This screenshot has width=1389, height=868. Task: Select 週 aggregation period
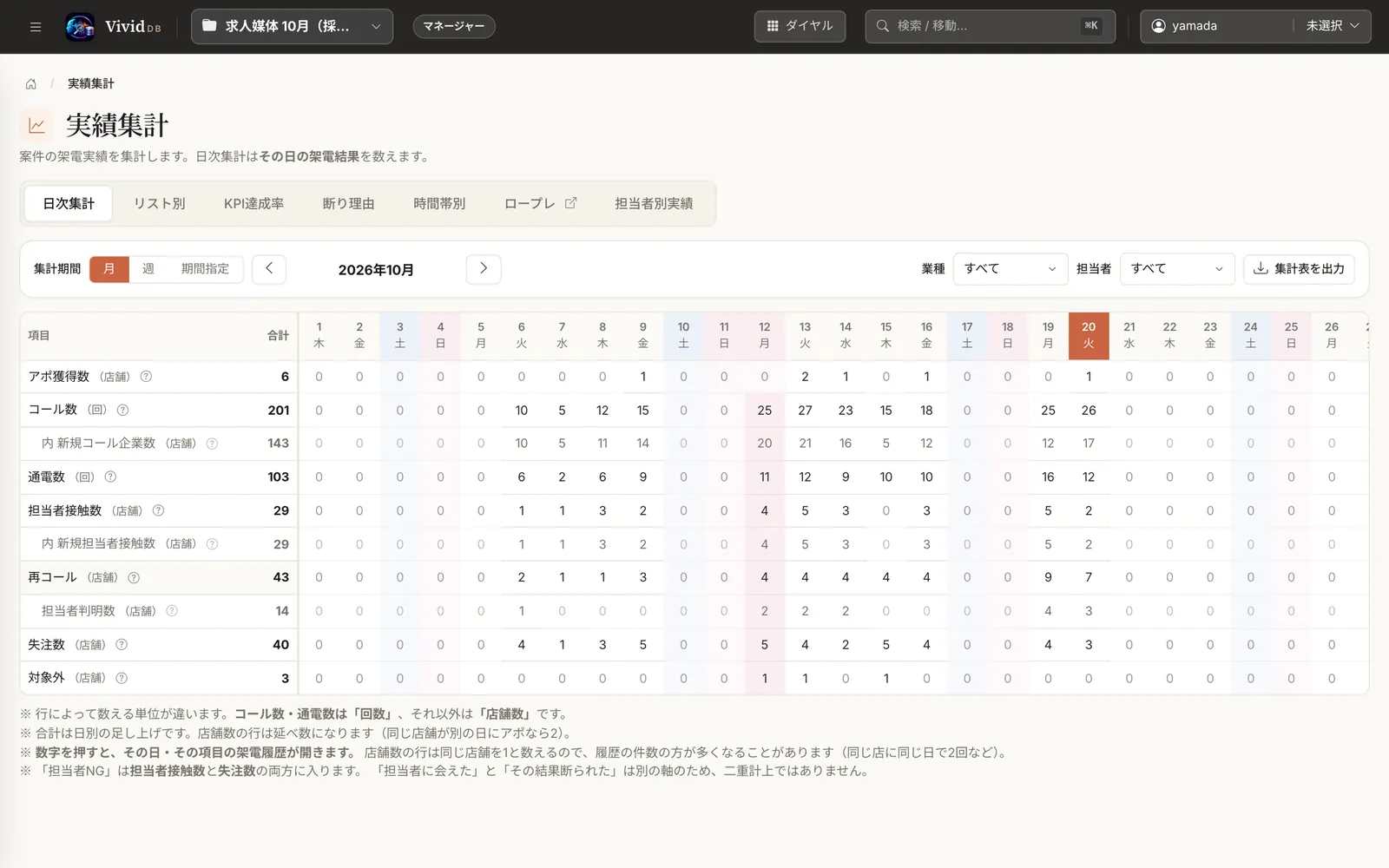pos(148,269)
